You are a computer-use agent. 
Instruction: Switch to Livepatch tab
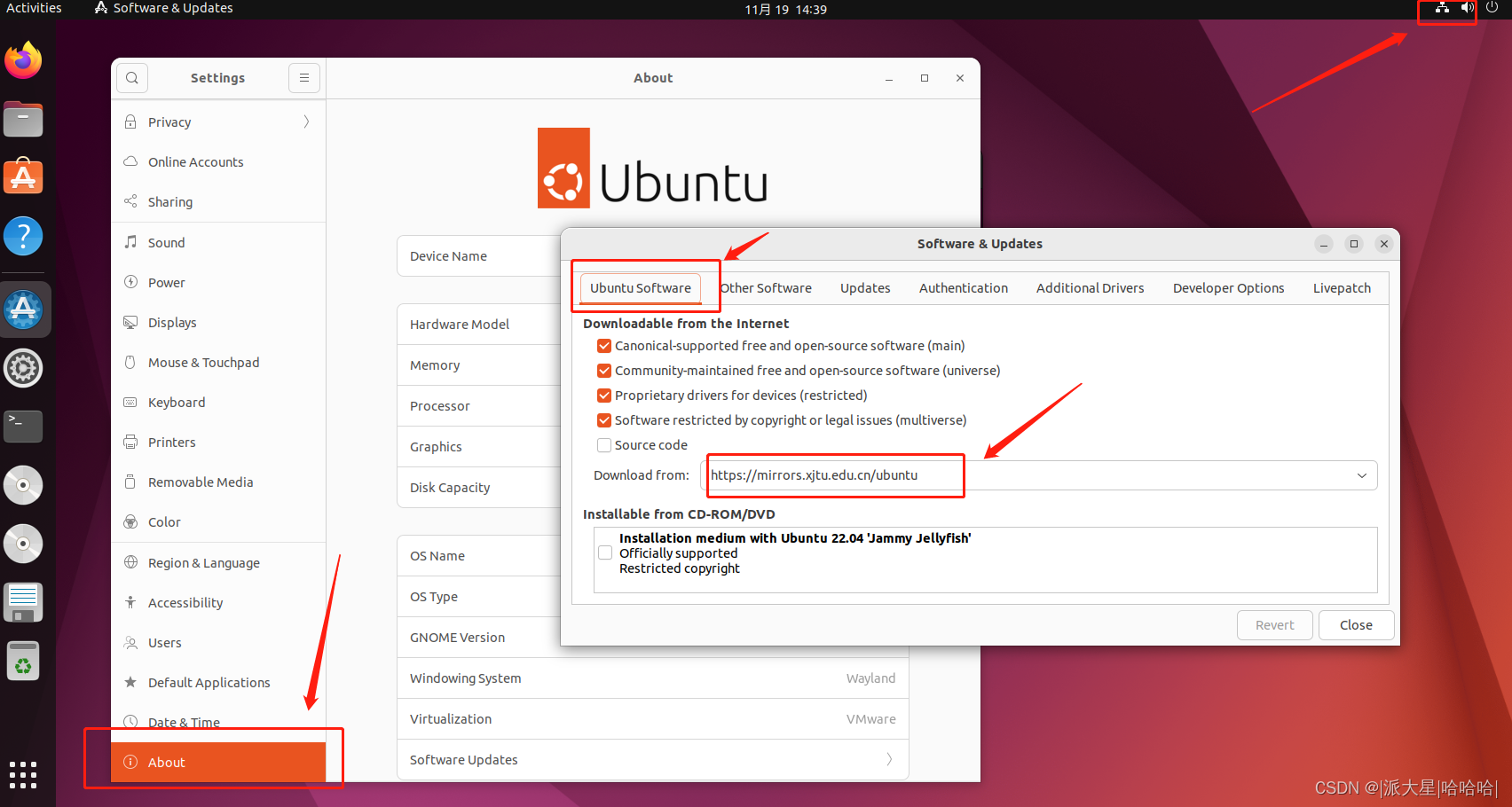coord(1343,288)
